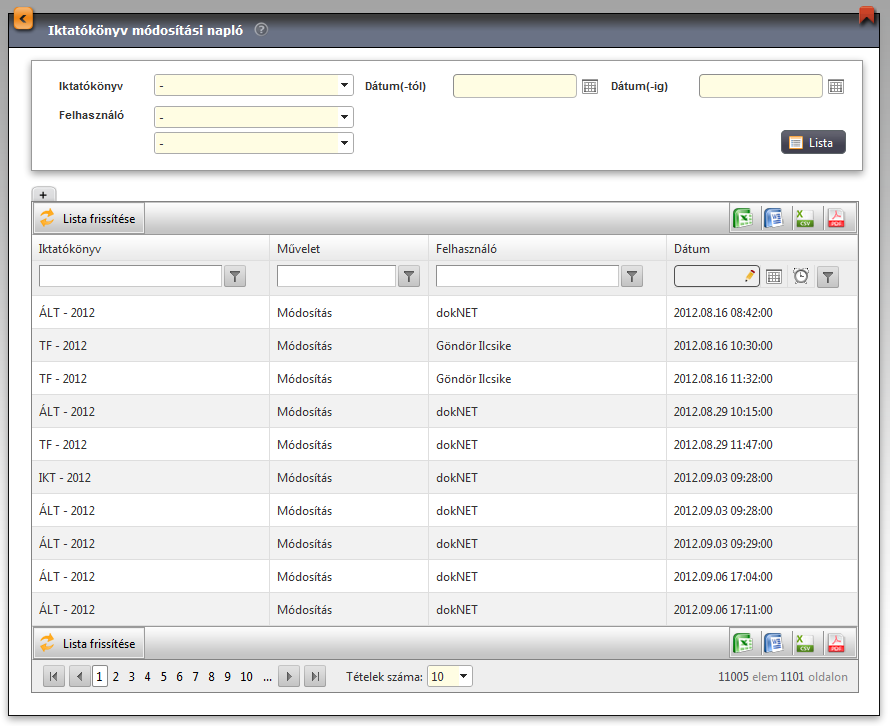
Task: Select the row dated 2012.08.16 10:30:00
Action: pyautogui.click(x=445, y=346)
